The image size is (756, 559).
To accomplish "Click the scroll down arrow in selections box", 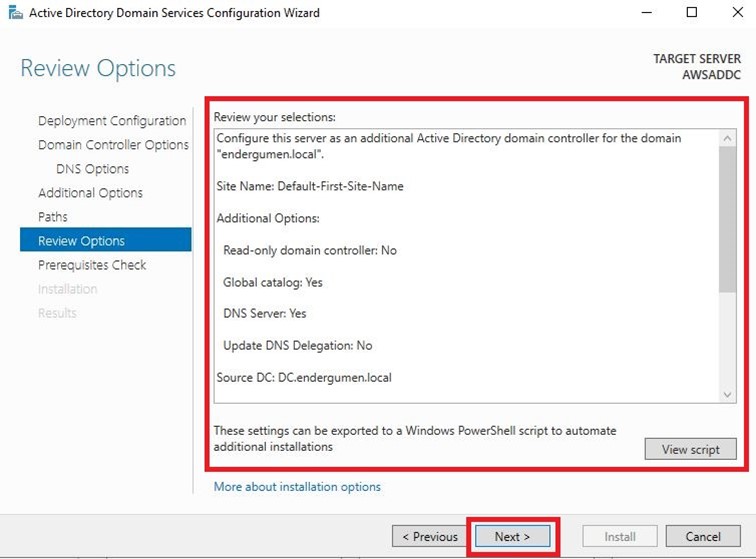I will [727, 395].
